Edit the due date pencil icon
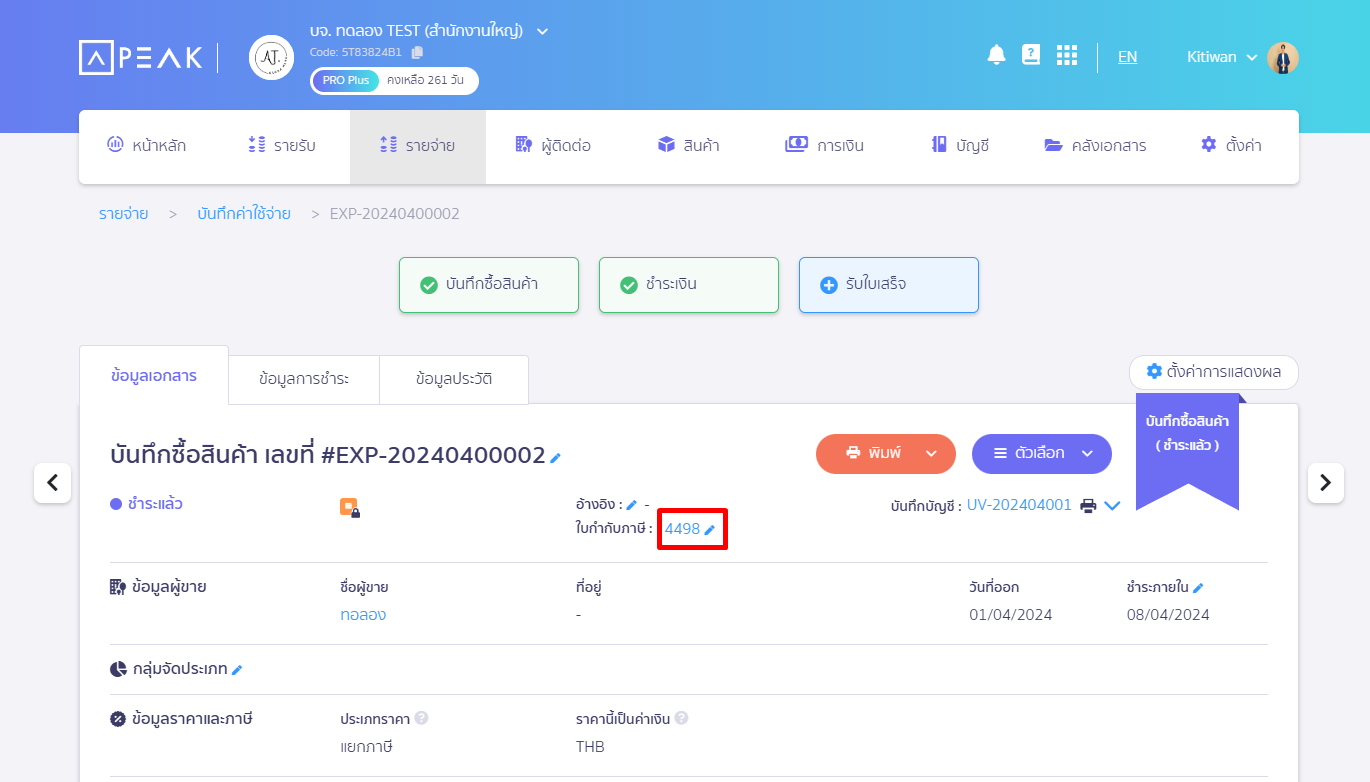Image resolution: width=1370 pixels, height=782 pixels. coord(1198,588)
